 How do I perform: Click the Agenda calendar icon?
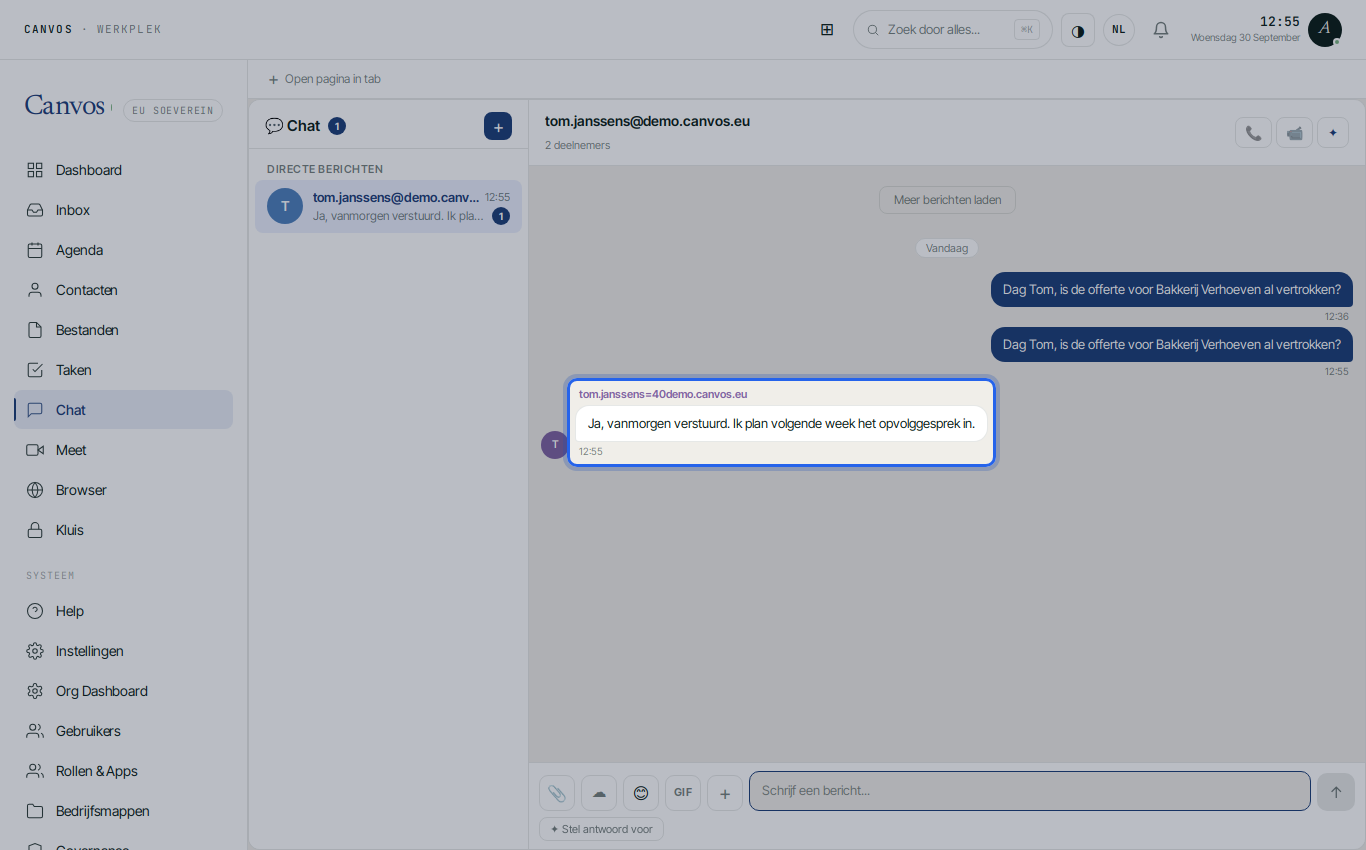coord(35,250)
